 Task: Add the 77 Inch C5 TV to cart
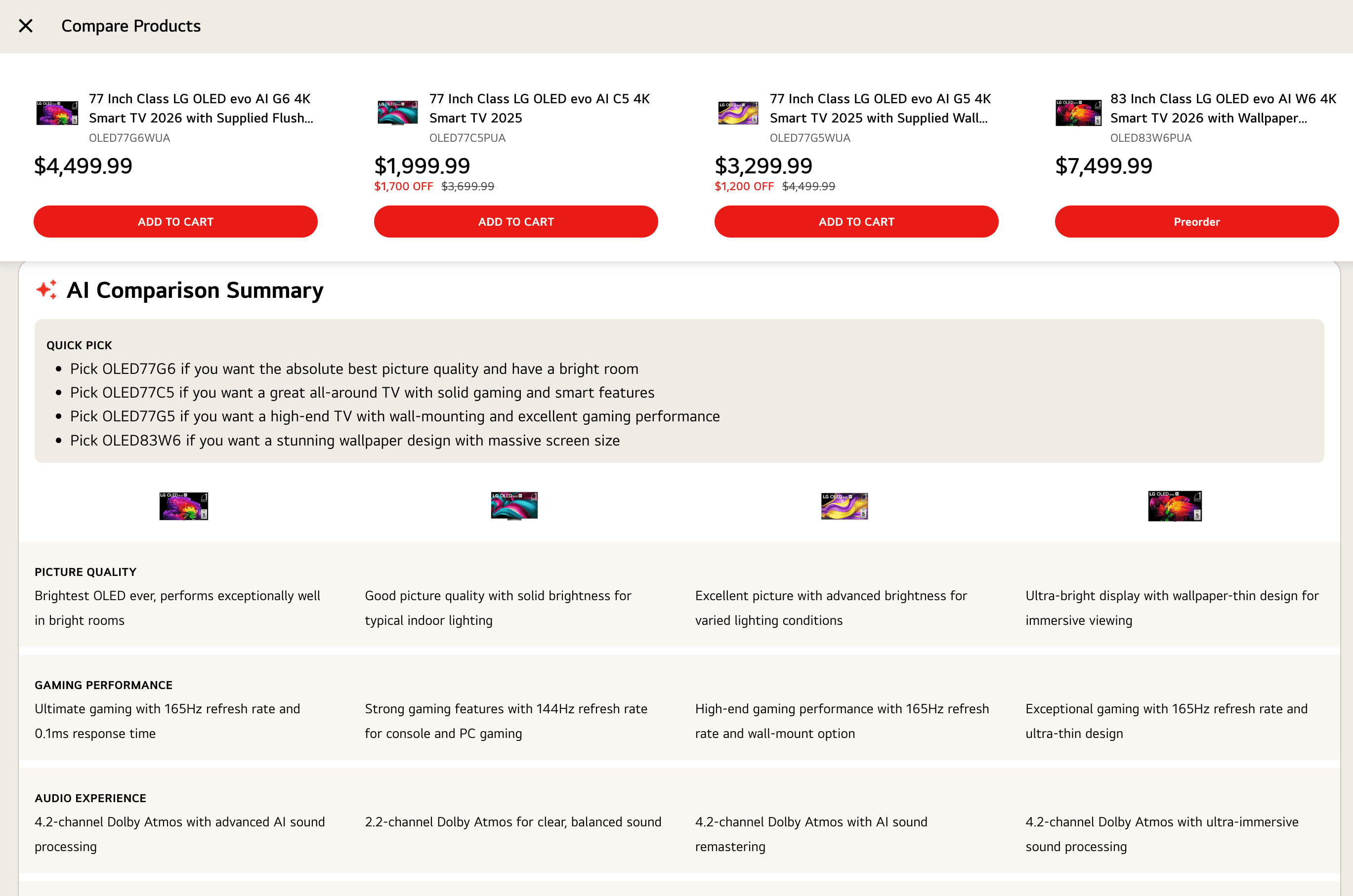click(x=515, y=222)
